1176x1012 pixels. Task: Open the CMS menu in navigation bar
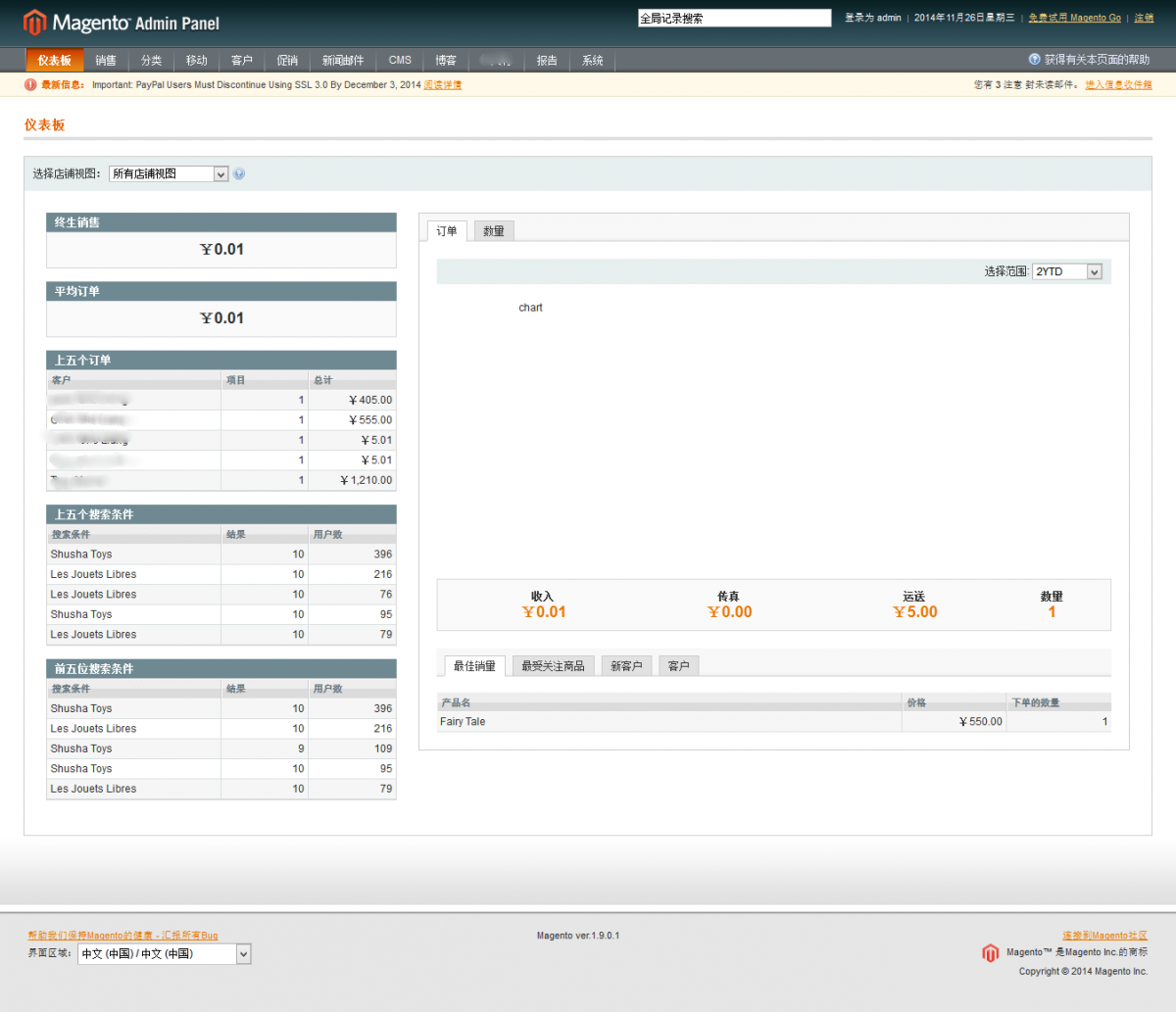pos(400,61)
